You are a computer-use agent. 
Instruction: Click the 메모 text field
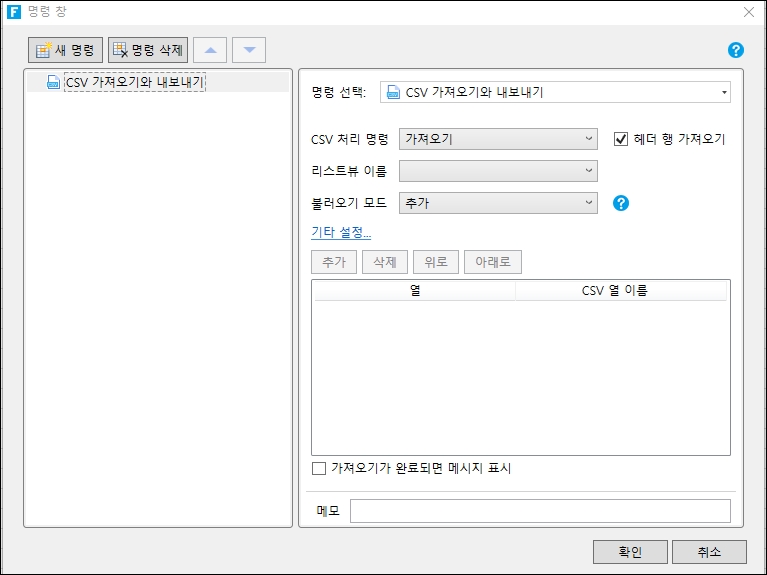(x=540, y=511)
